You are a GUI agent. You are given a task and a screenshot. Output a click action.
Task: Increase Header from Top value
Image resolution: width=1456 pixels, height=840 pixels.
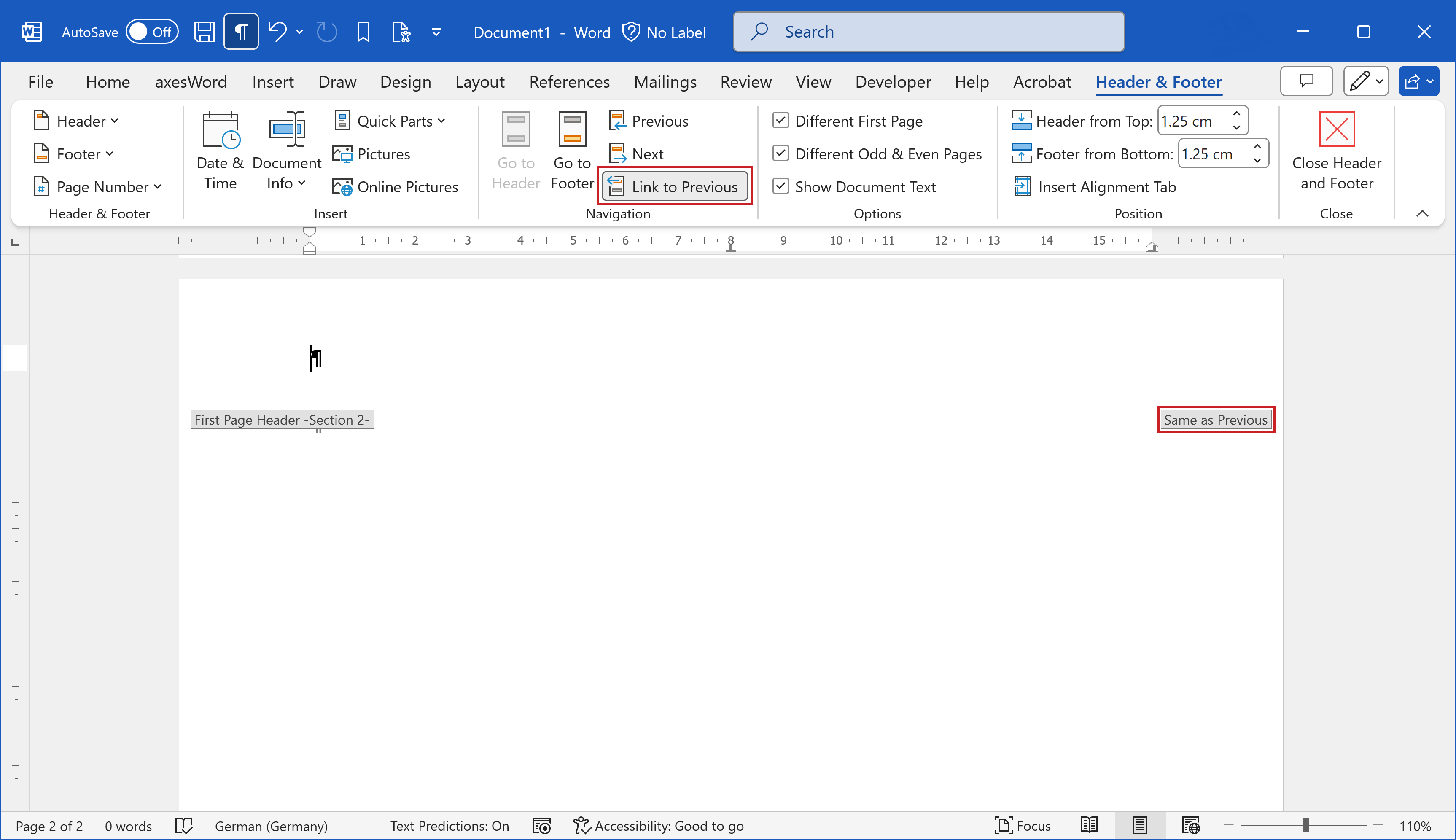pos(1237,114)
